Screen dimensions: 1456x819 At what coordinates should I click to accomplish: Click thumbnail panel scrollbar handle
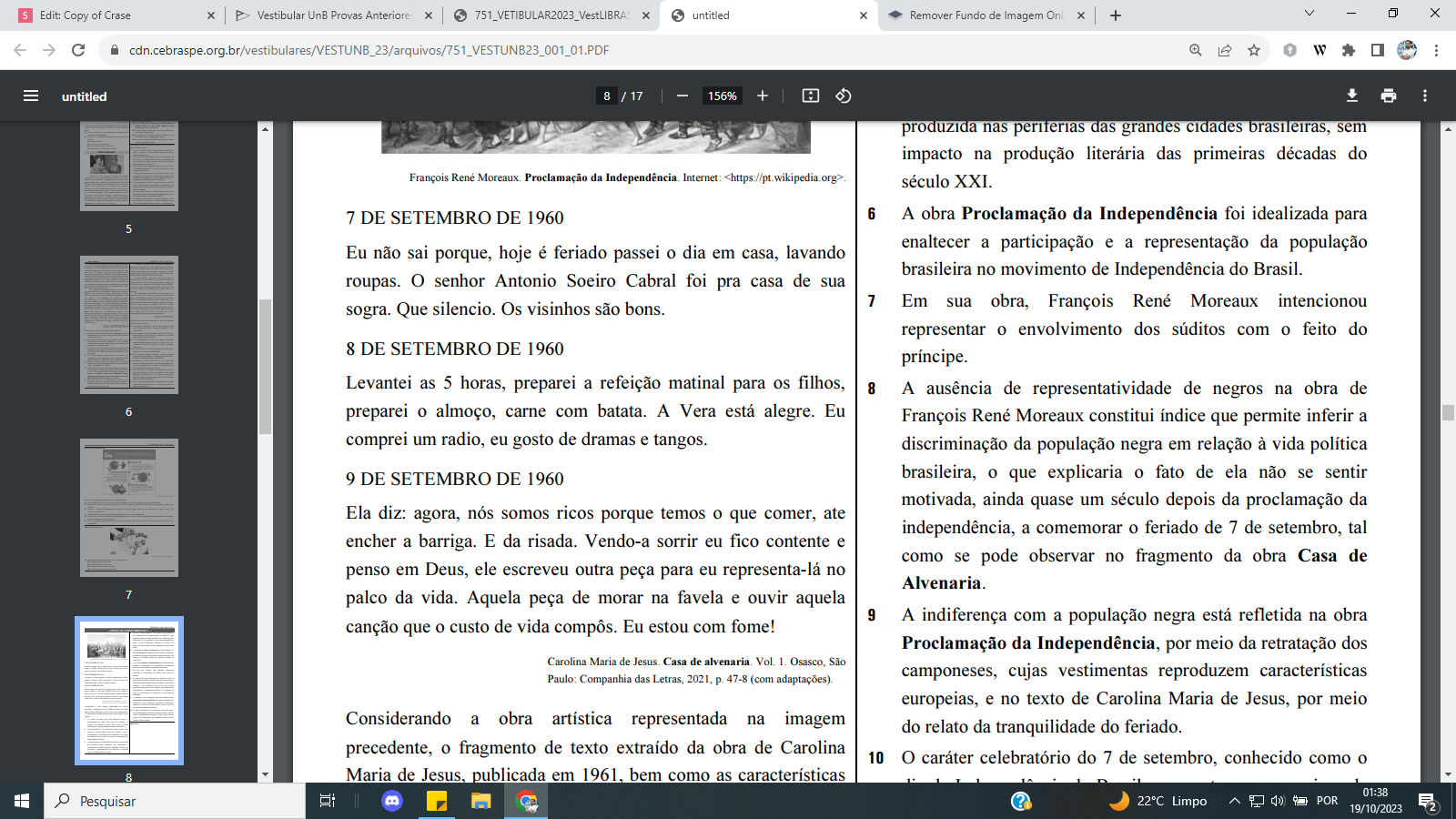pos(266,366)
